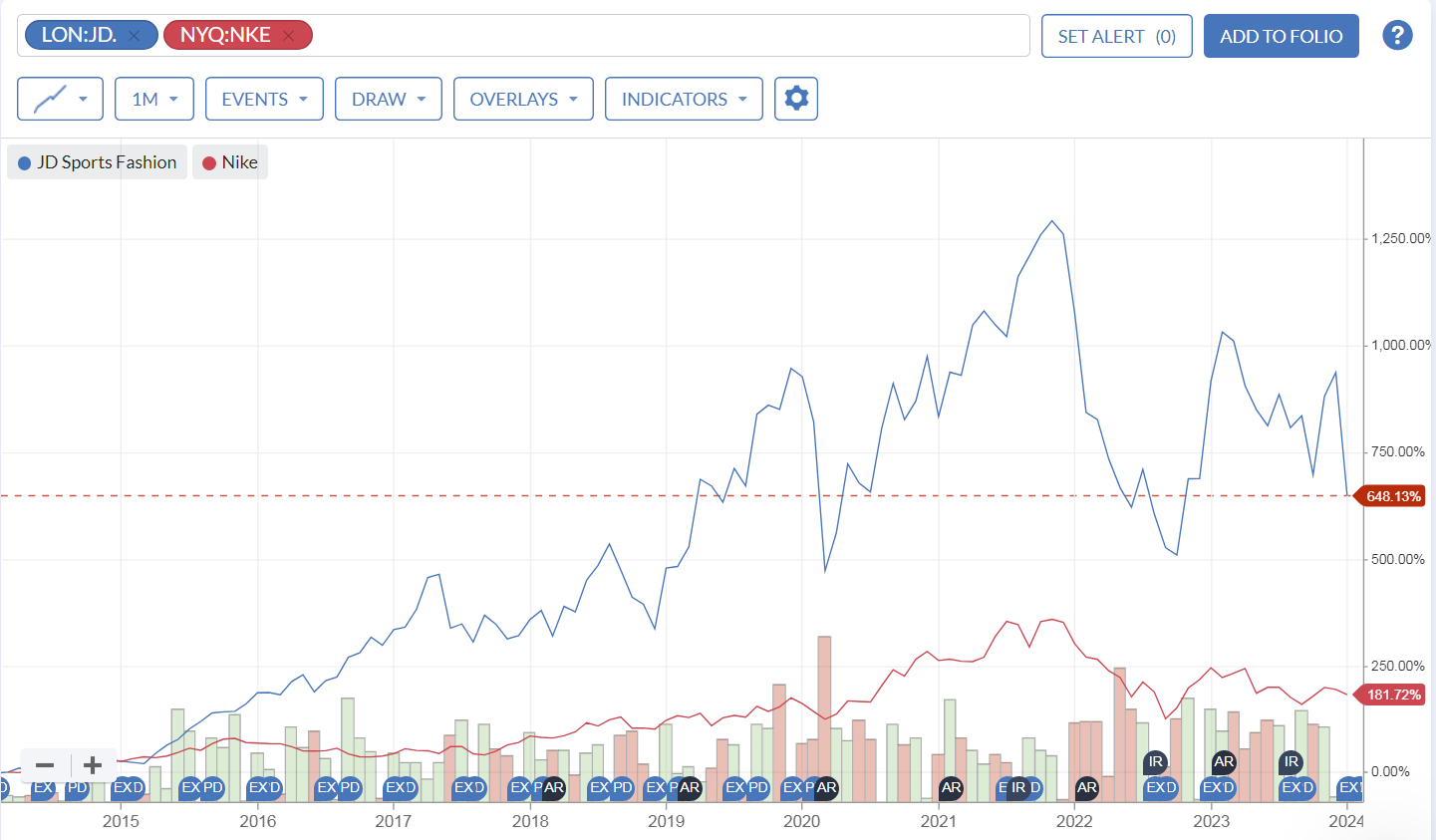
Task: Click the ADD TO FOLIO button
Action: coord(1282,36)
